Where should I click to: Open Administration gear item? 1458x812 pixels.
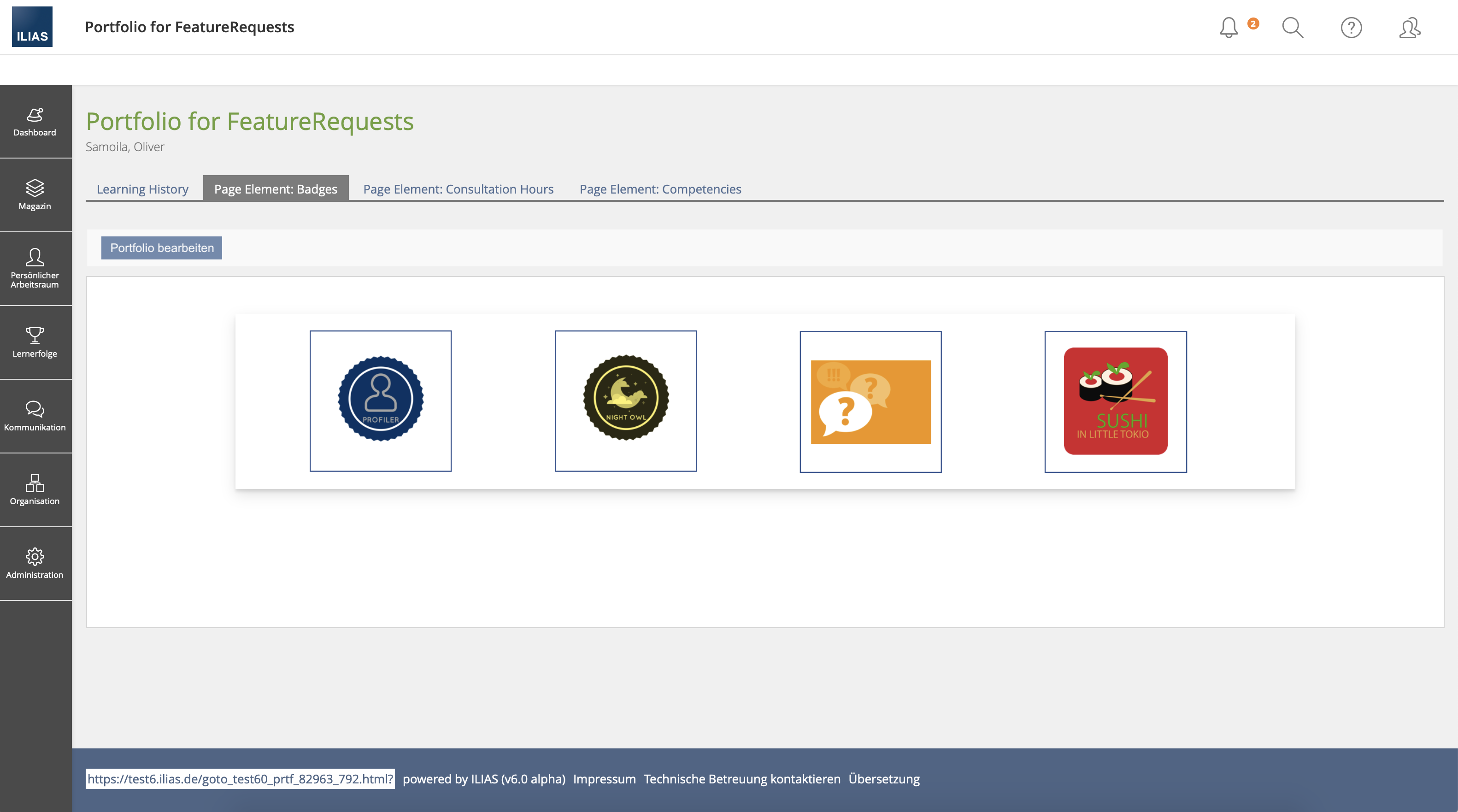[x=35, y=563]
